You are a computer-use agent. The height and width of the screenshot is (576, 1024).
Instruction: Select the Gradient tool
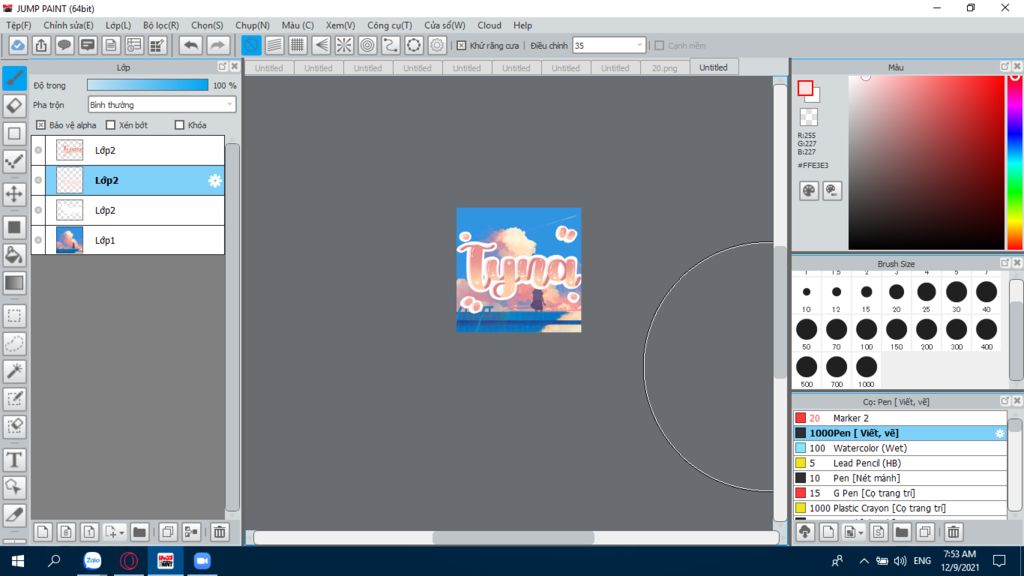pos(14,283)
